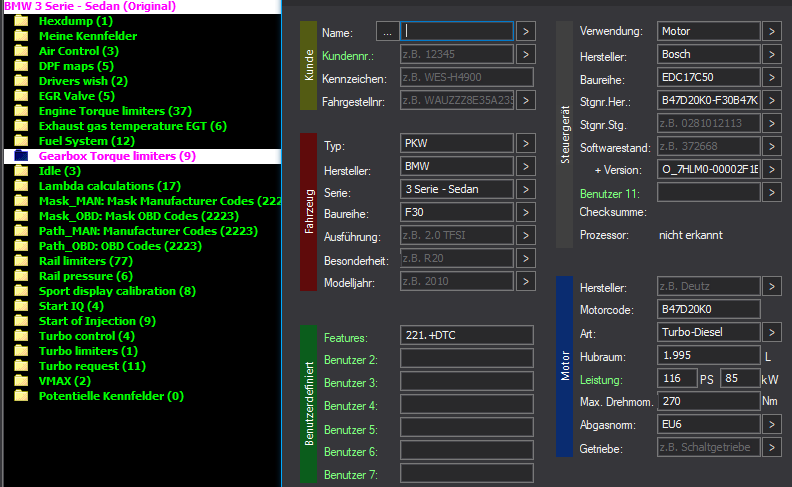Open Mask_OBD: Mask OBD Codes folder icon

[x=21, y=216]
